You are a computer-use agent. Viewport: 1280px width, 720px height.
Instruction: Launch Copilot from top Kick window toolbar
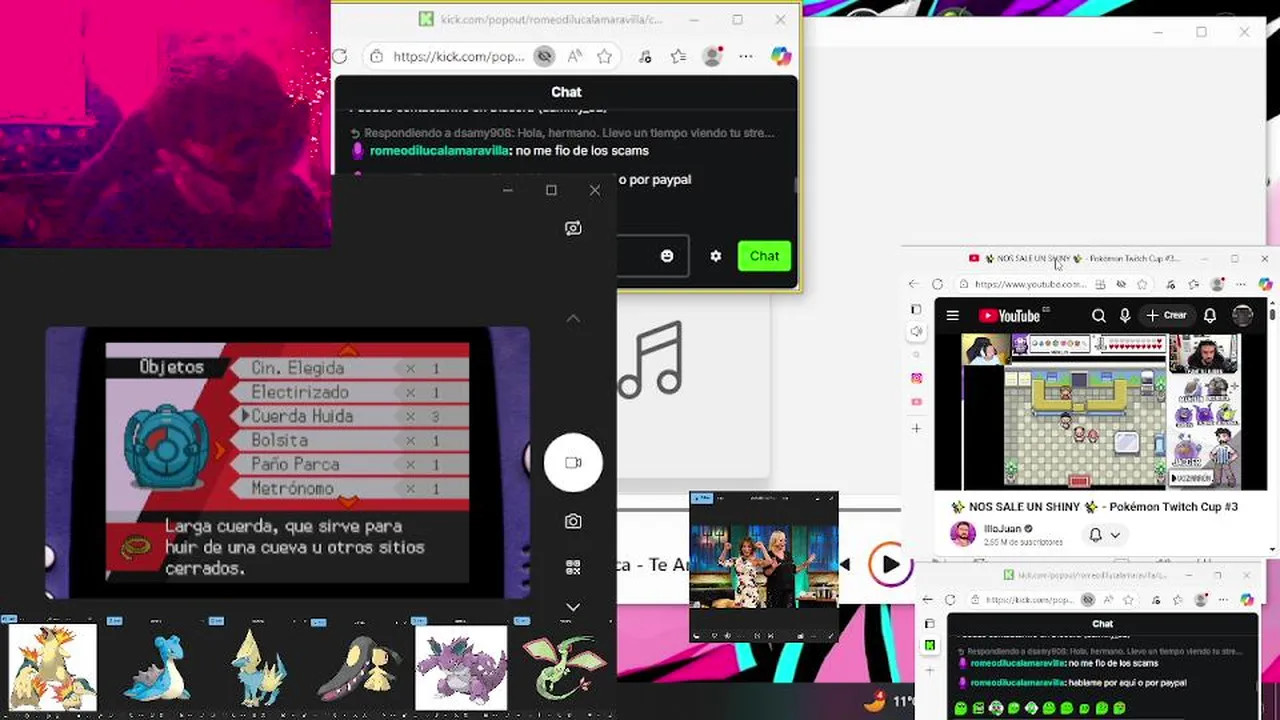tap(781, 57)
